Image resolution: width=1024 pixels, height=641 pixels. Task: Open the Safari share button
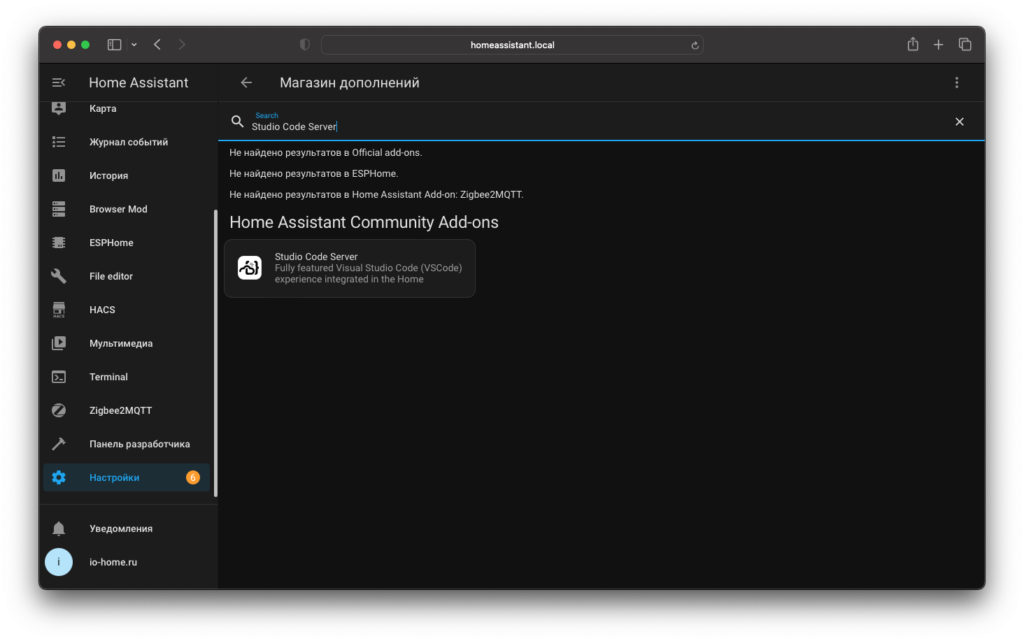912,44
